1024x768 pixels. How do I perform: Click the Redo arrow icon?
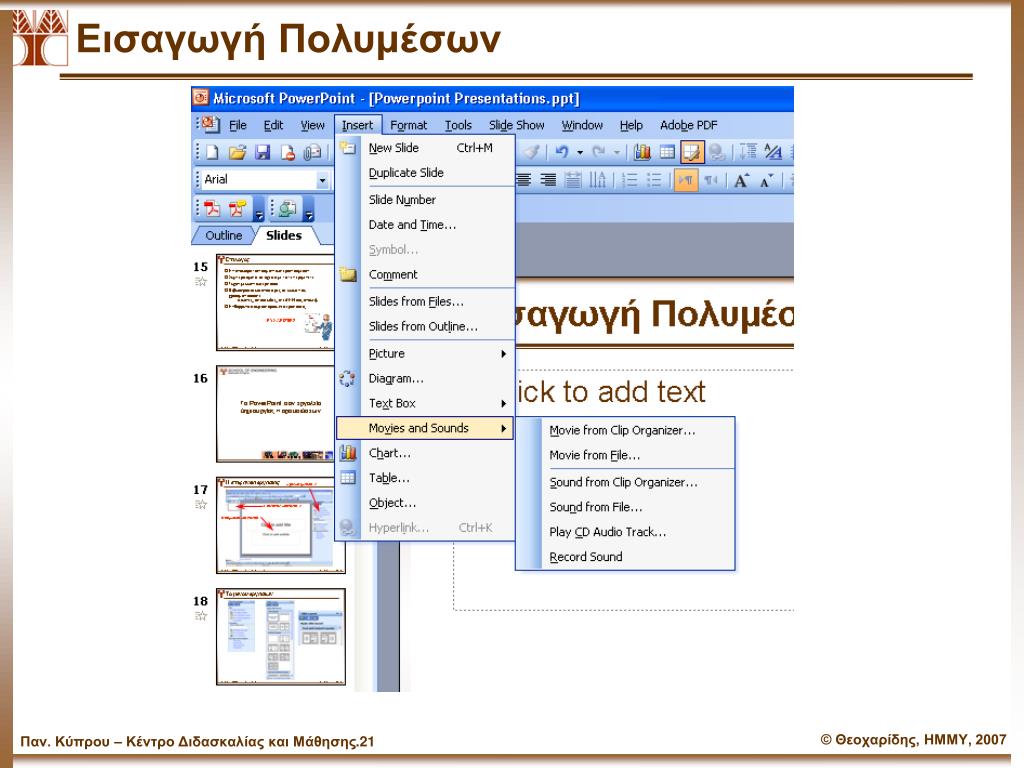tap(598, 152)
